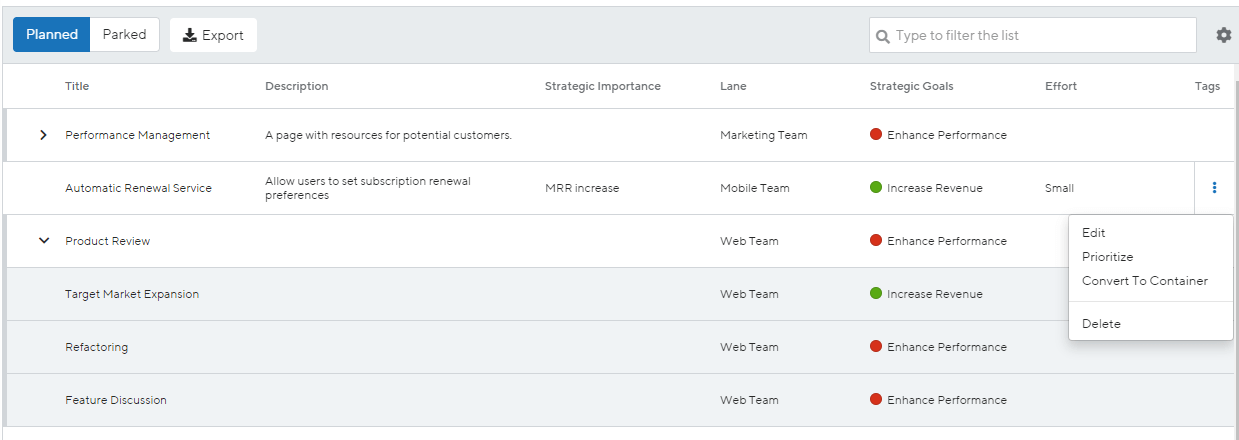Click green status dot on Target Market Expansion row

(x=876, y=294)
